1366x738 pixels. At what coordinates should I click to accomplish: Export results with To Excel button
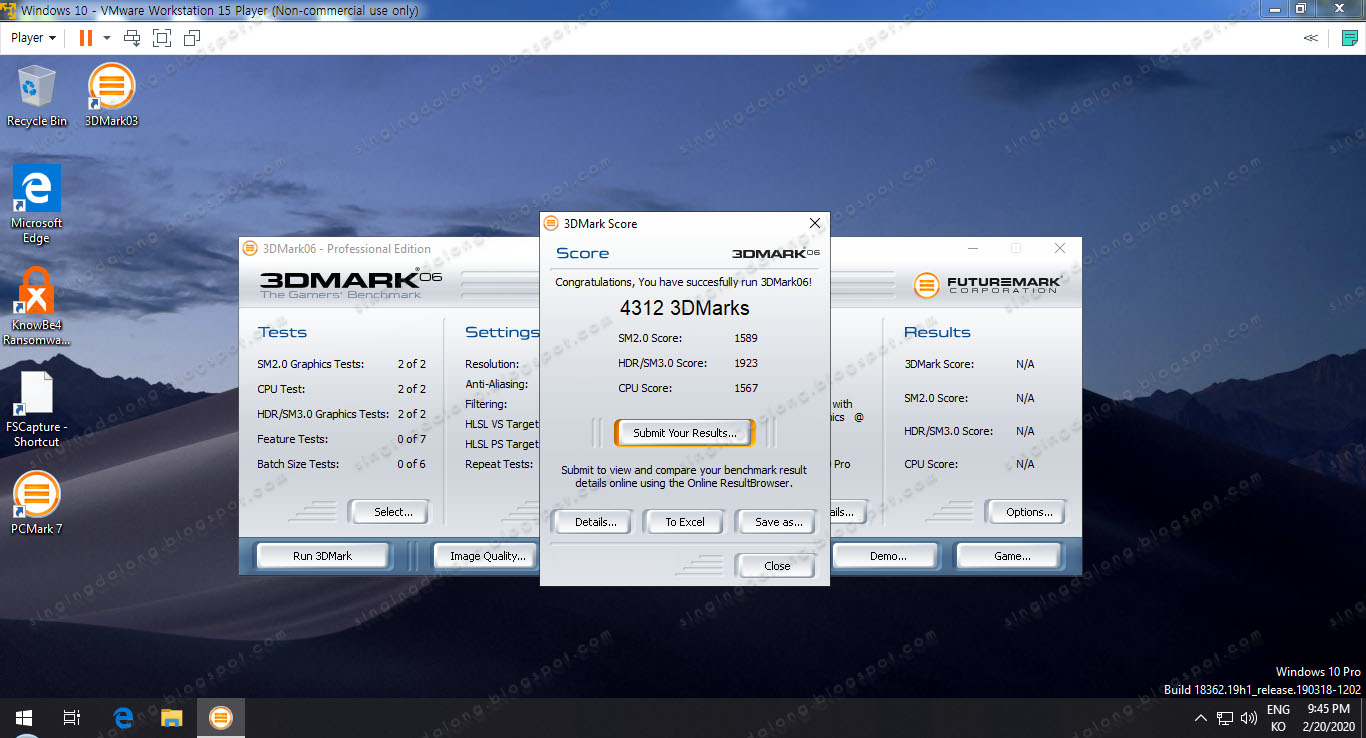pyautogui.click(x=685, y=522)
